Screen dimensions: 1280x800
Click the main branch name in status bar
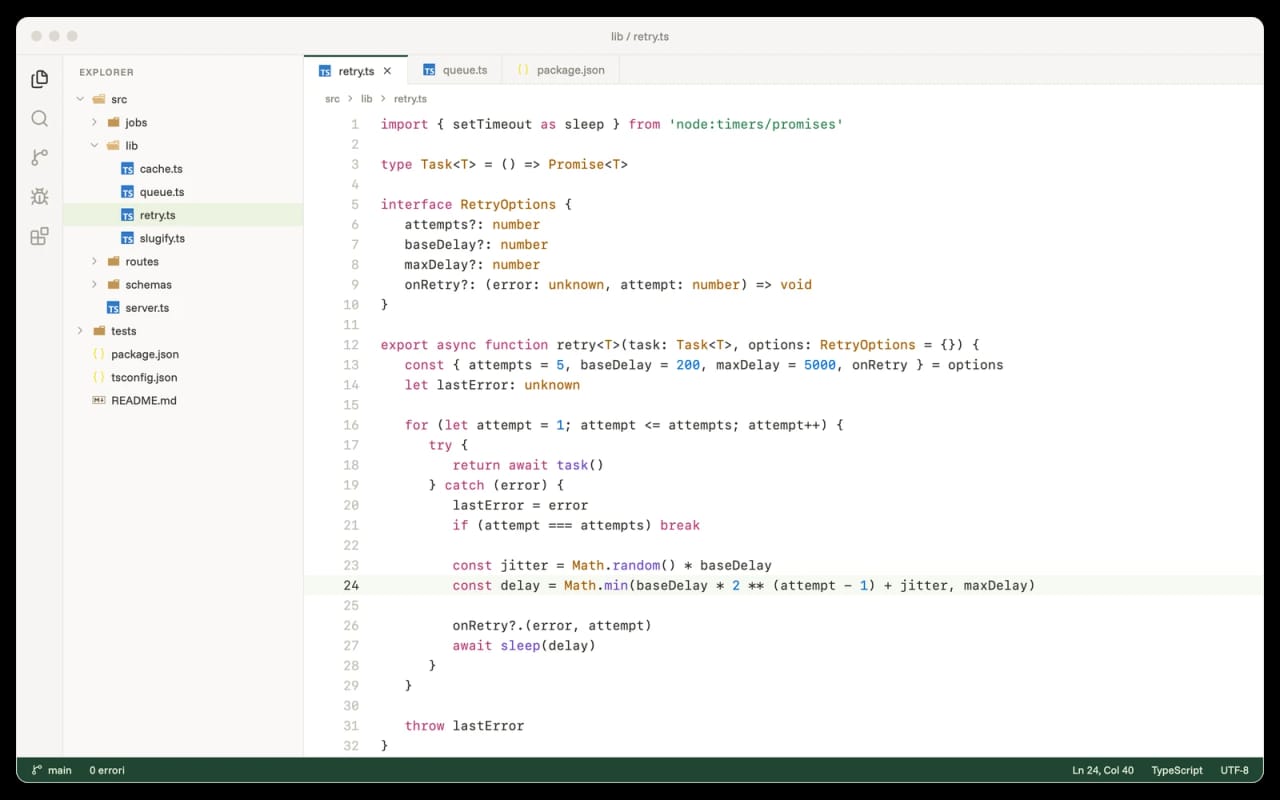pos(60,770)
